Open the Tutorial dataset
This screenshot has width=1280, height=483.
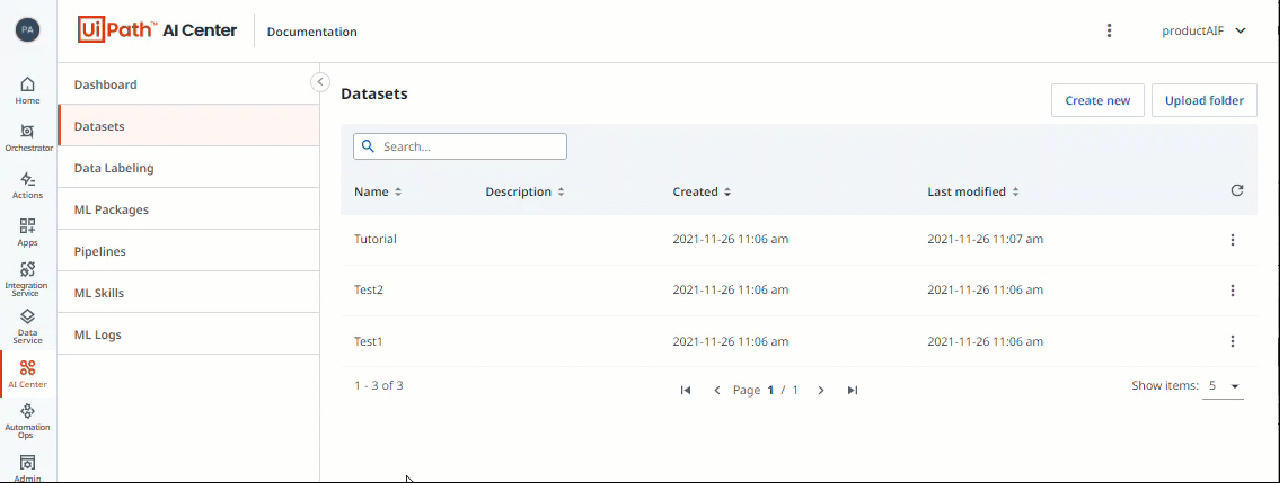[376, 239]
